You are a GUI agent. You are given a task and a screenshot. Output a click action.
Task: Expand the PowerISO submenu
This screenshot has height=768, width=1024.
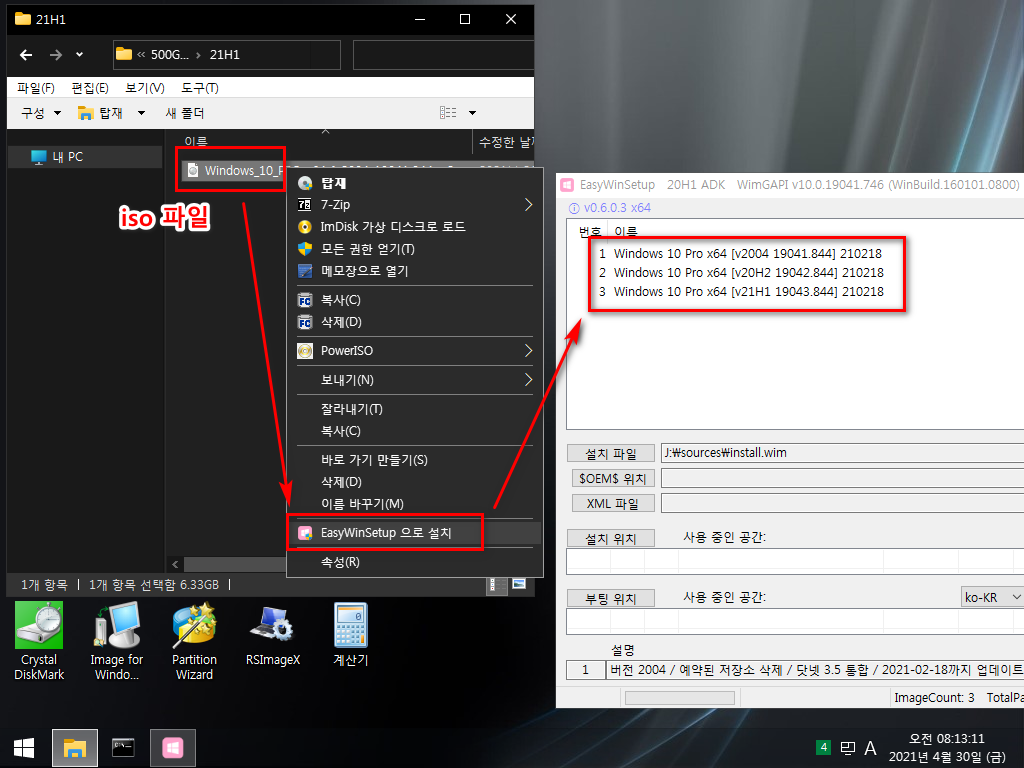tap(415, 351)
